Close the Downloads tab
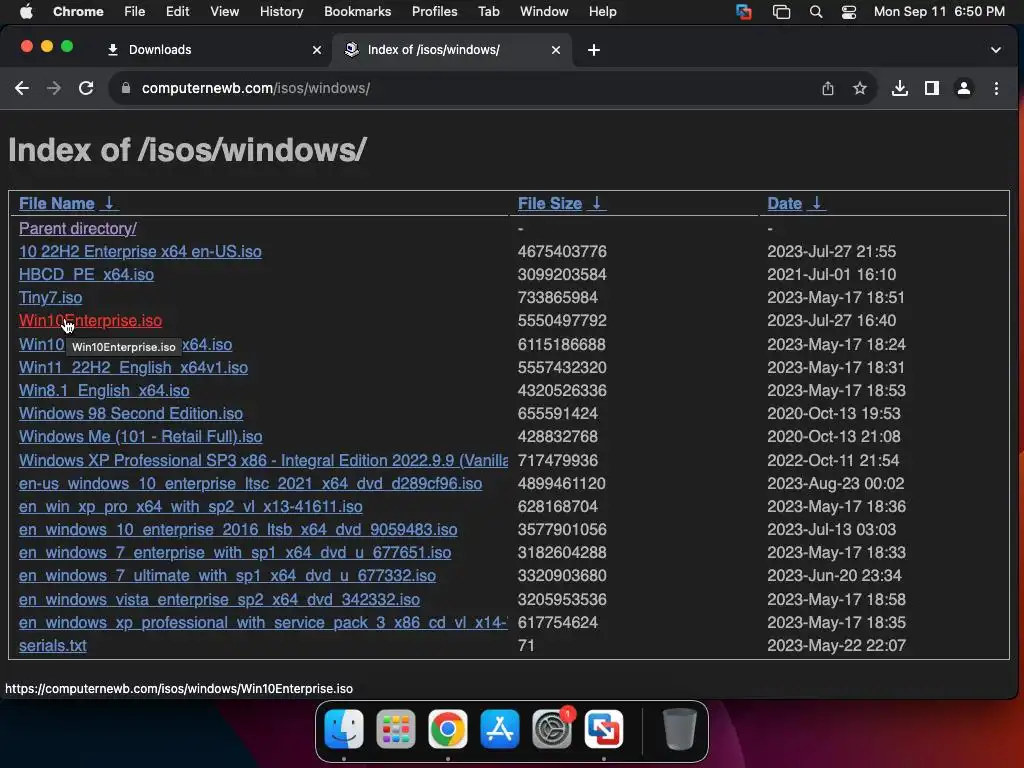This screenshot has height=768, width=1024. 317,50
